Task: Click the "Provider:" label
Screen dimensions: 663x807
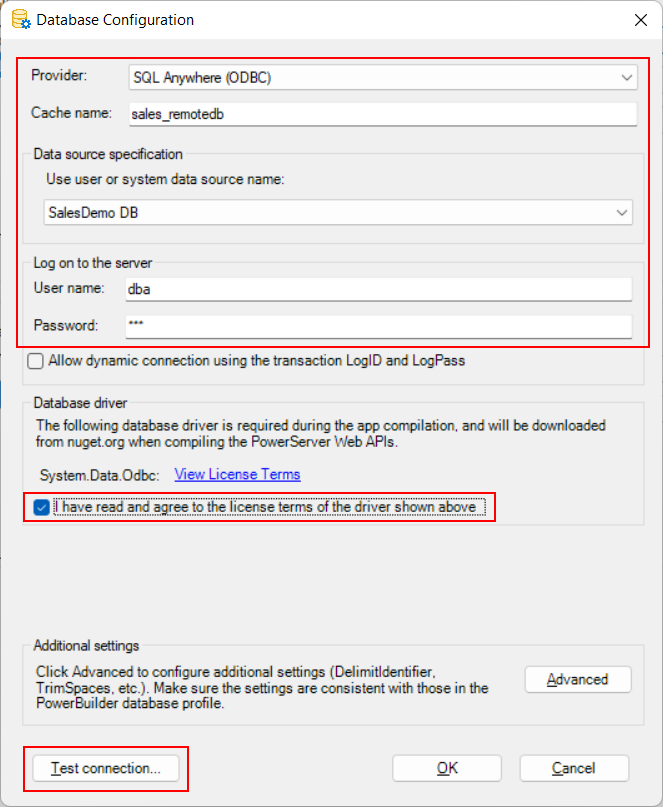Action: point(60,76)
